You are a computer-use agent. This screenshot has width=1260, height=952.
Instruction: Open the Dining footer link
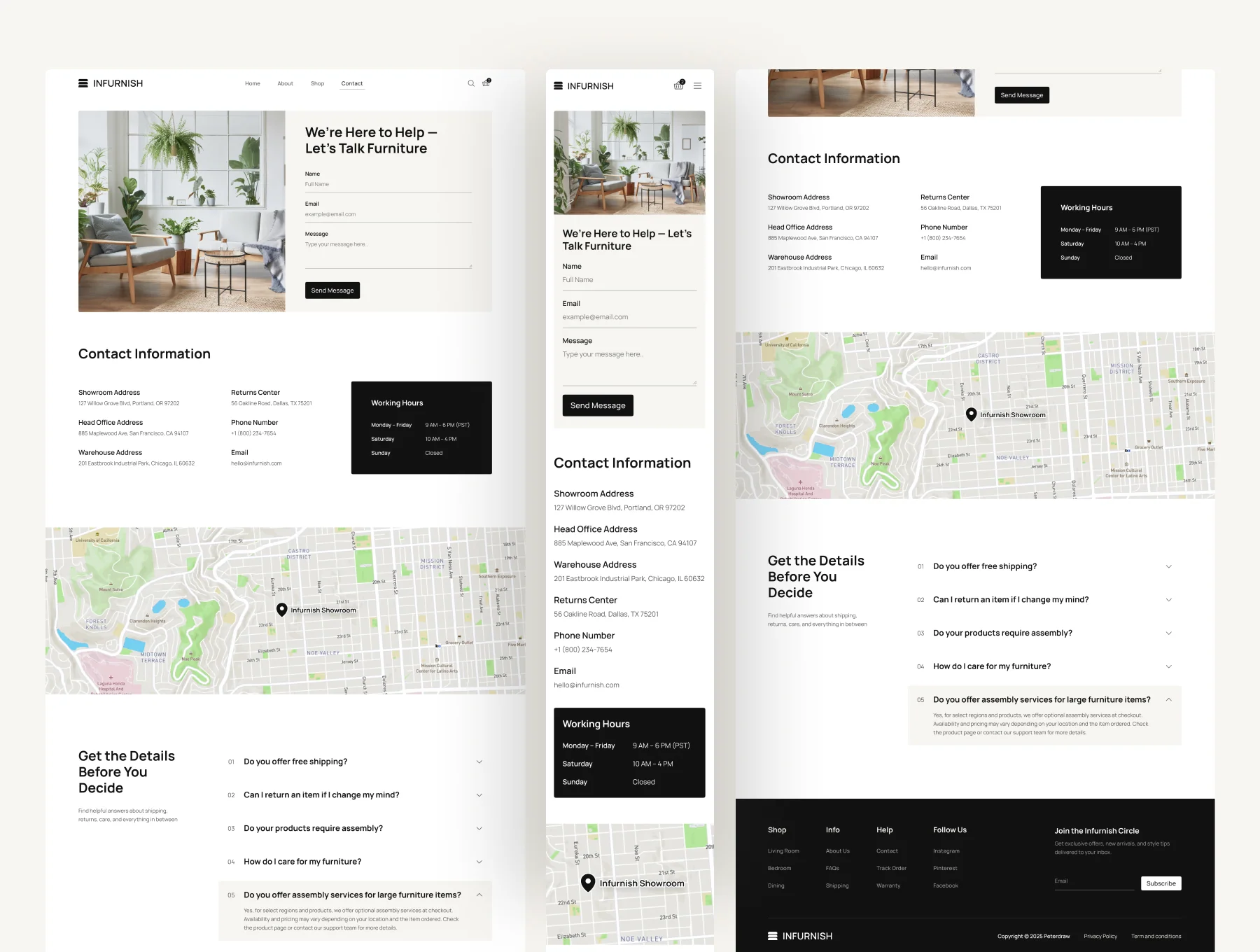click(776, 885)
